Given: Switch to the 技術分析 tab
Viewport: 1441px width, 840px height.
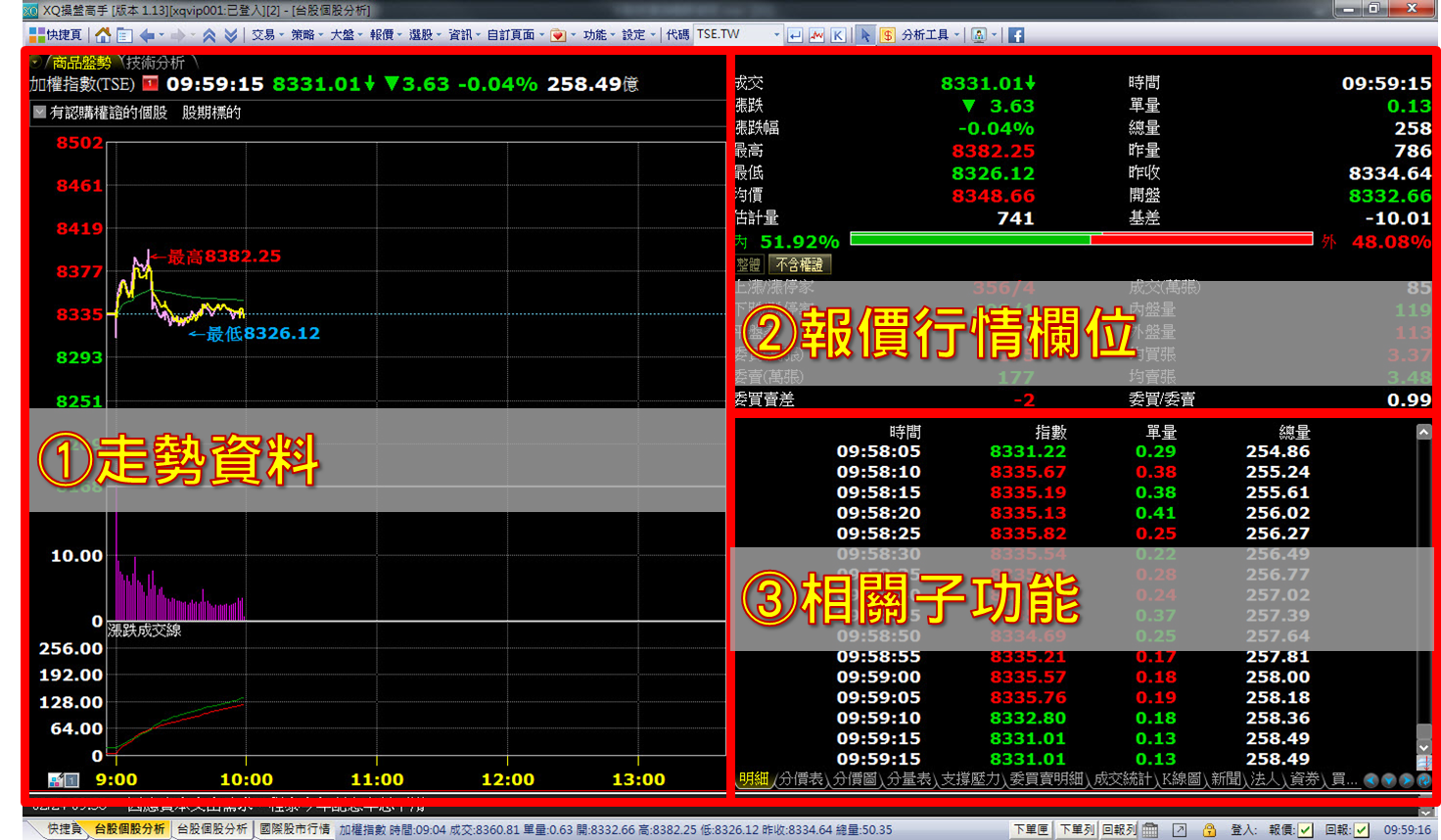Looking at the screenshot, I should pos(156,62).
